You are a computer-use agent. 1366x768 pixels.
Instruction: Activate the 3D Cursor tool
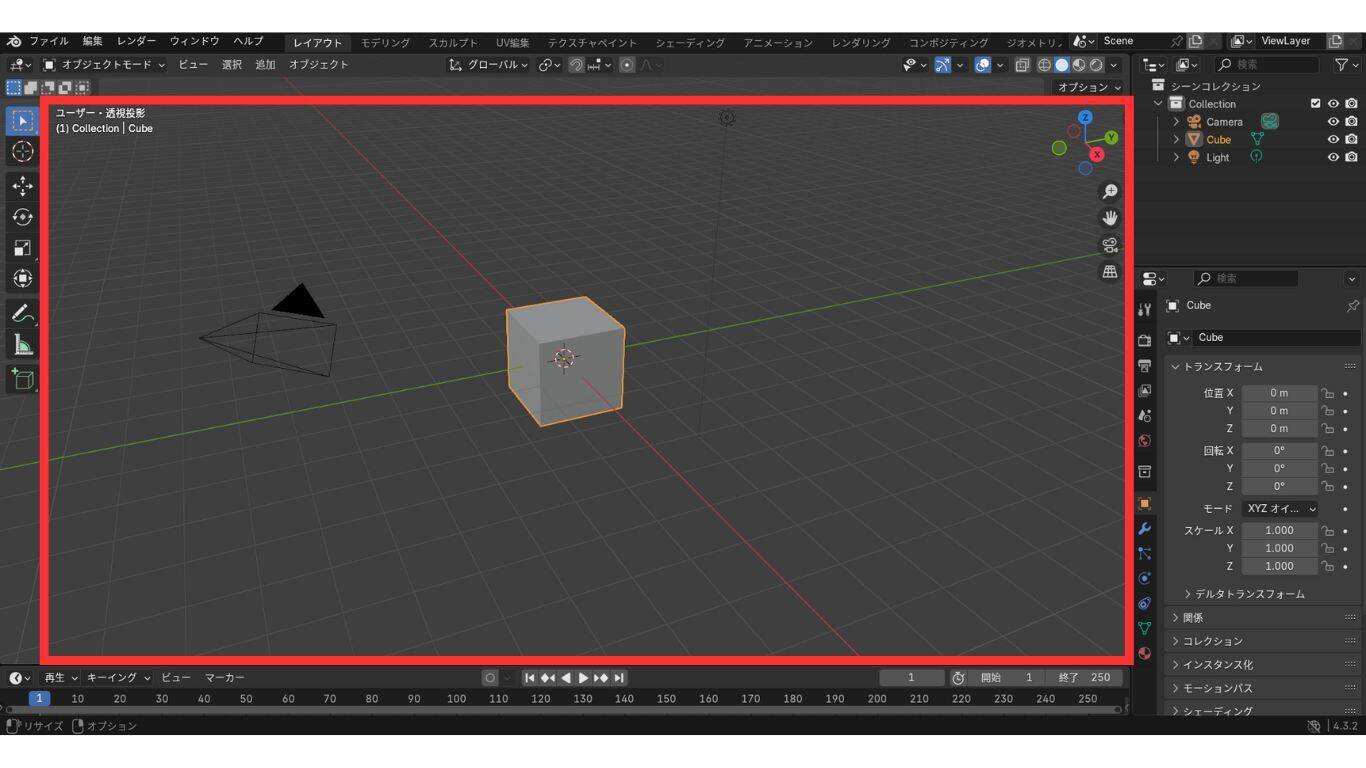coord(22,151)
